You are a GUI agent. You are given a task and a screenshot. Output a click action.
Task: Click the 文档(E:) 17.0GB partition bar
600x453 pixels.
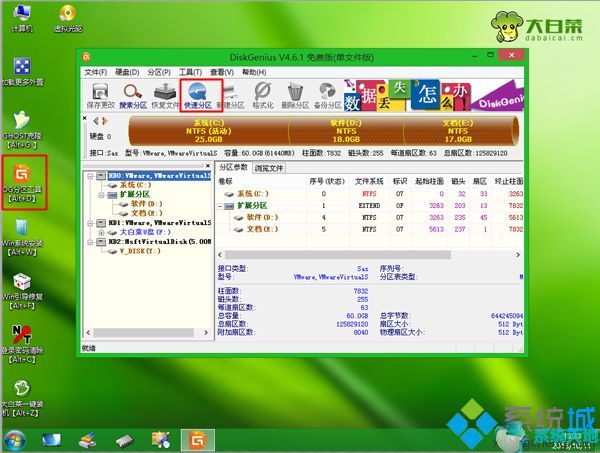[458, 131]
